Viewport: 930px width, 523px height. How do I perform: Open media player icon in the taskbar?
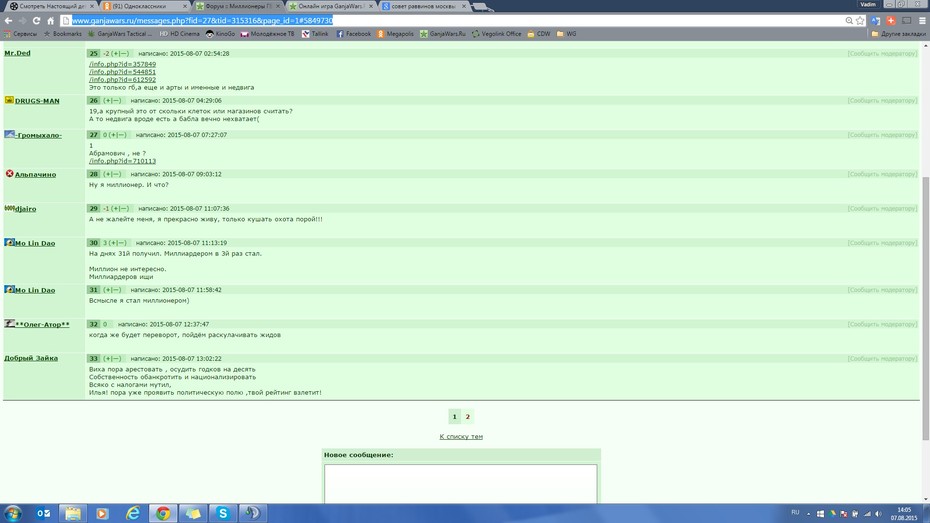tap(103, 513)
